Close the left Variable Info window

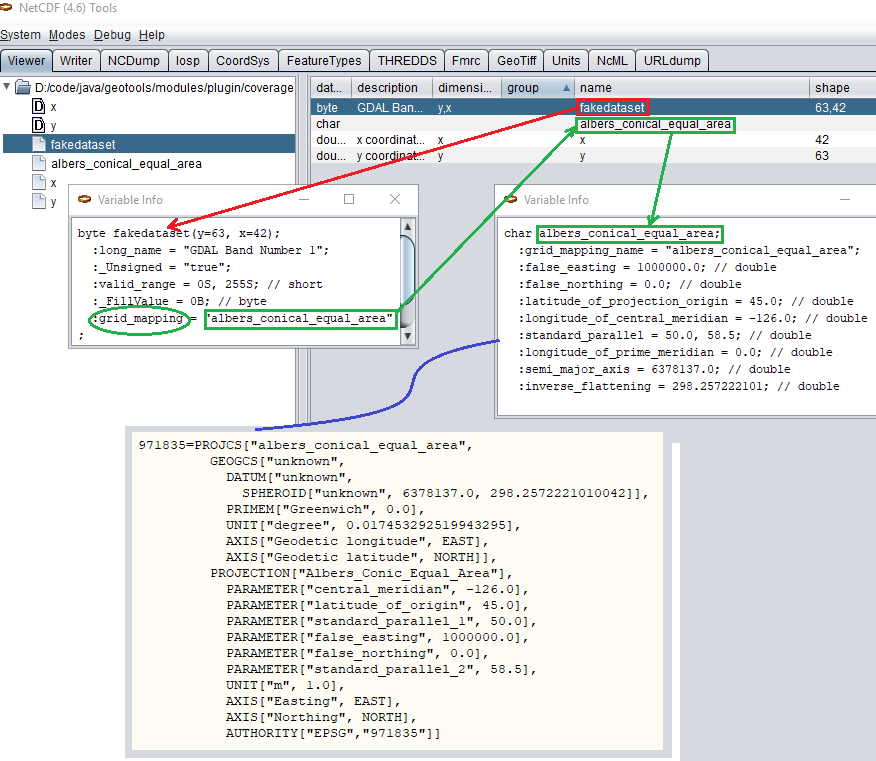tap(395, 199)
